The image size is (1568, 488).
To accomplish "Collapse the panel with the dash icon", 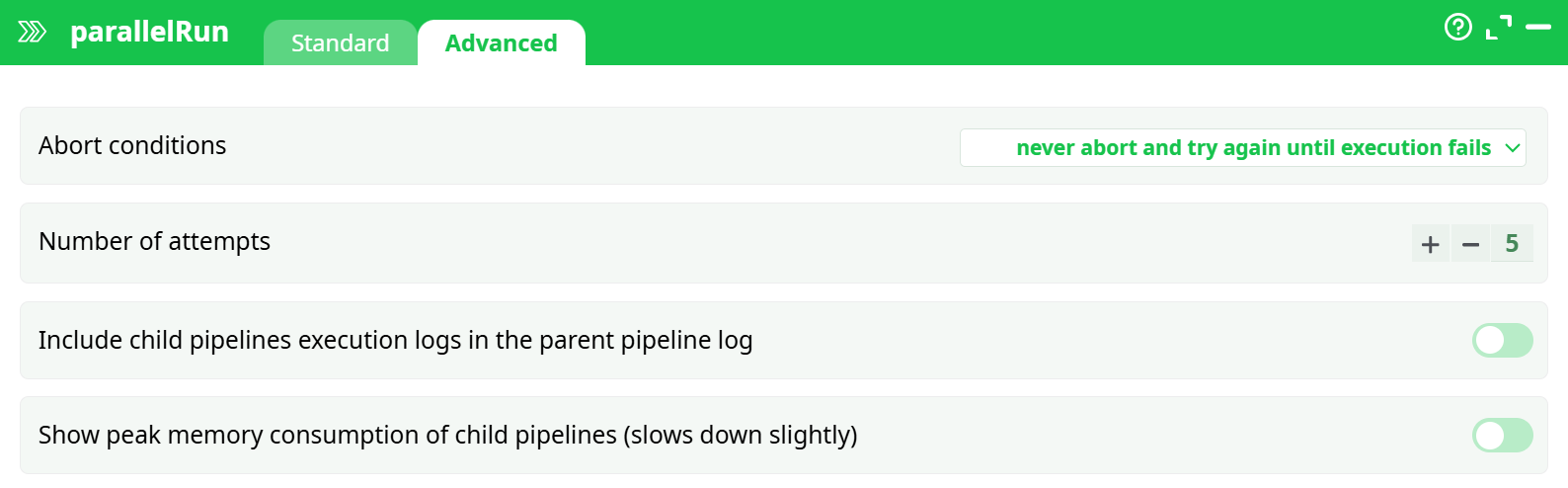I will coord(1538,28).
